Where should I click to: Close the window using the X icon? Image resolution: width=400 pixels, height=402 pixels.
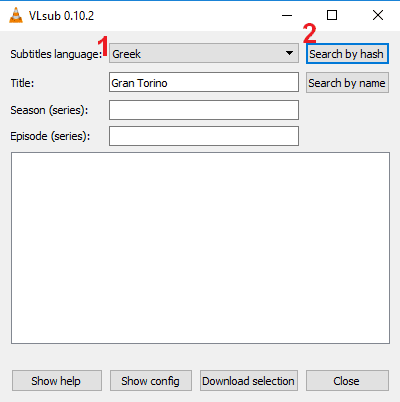(x=378, y=15)
